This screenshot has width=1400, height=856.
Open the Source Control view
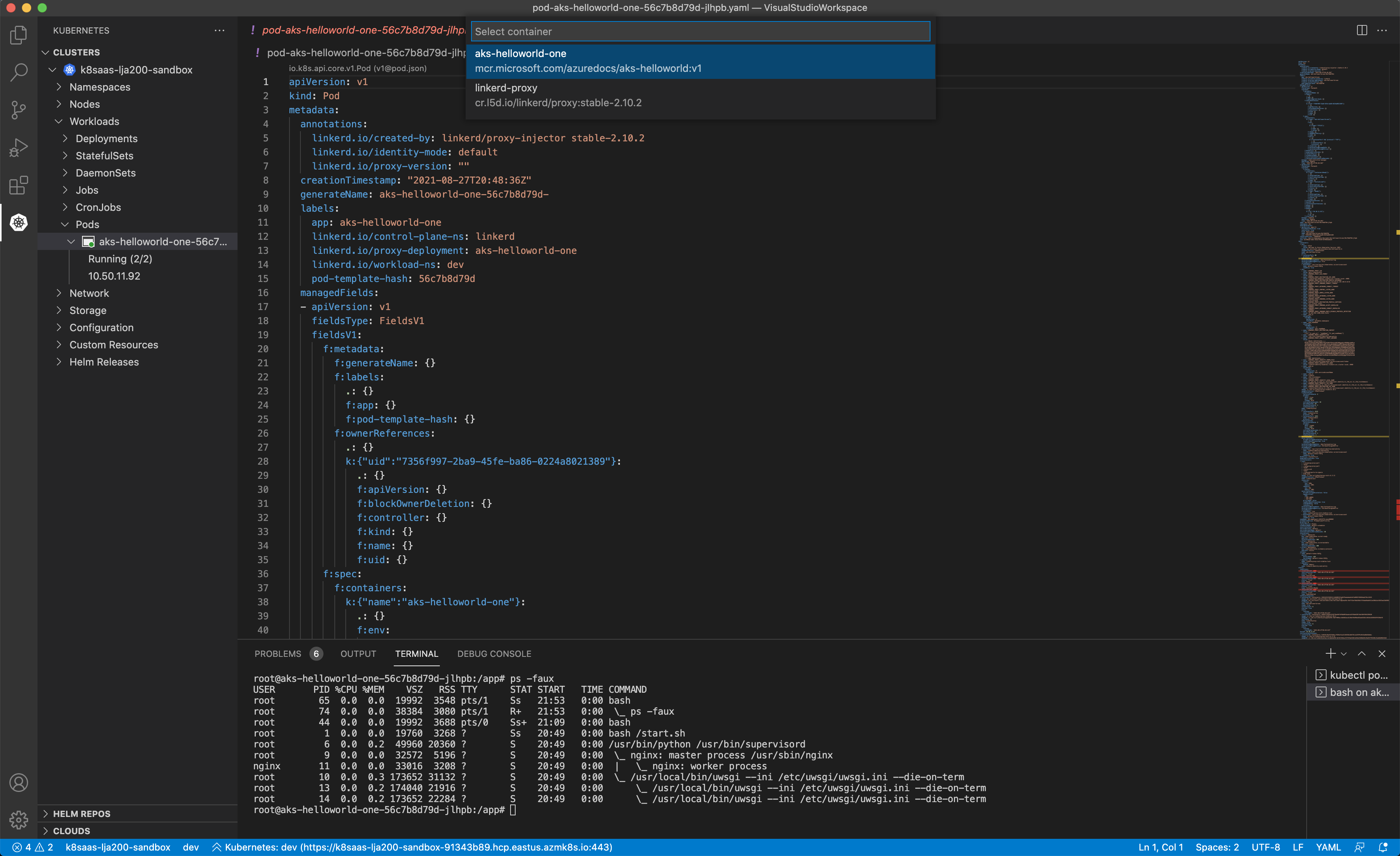coord(19,110)
